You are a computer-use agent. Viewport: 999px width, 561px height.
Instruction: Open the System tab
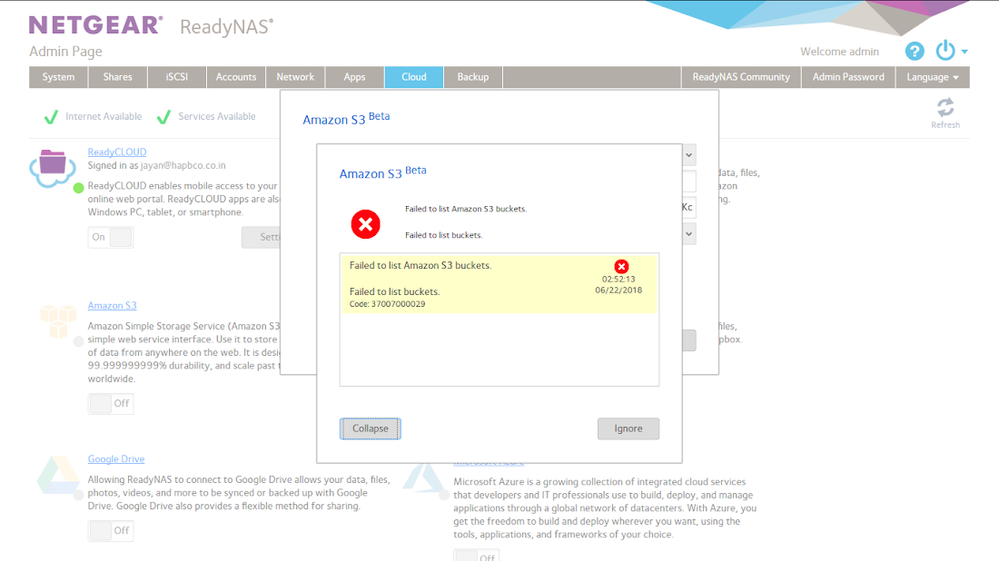point(59,77)
